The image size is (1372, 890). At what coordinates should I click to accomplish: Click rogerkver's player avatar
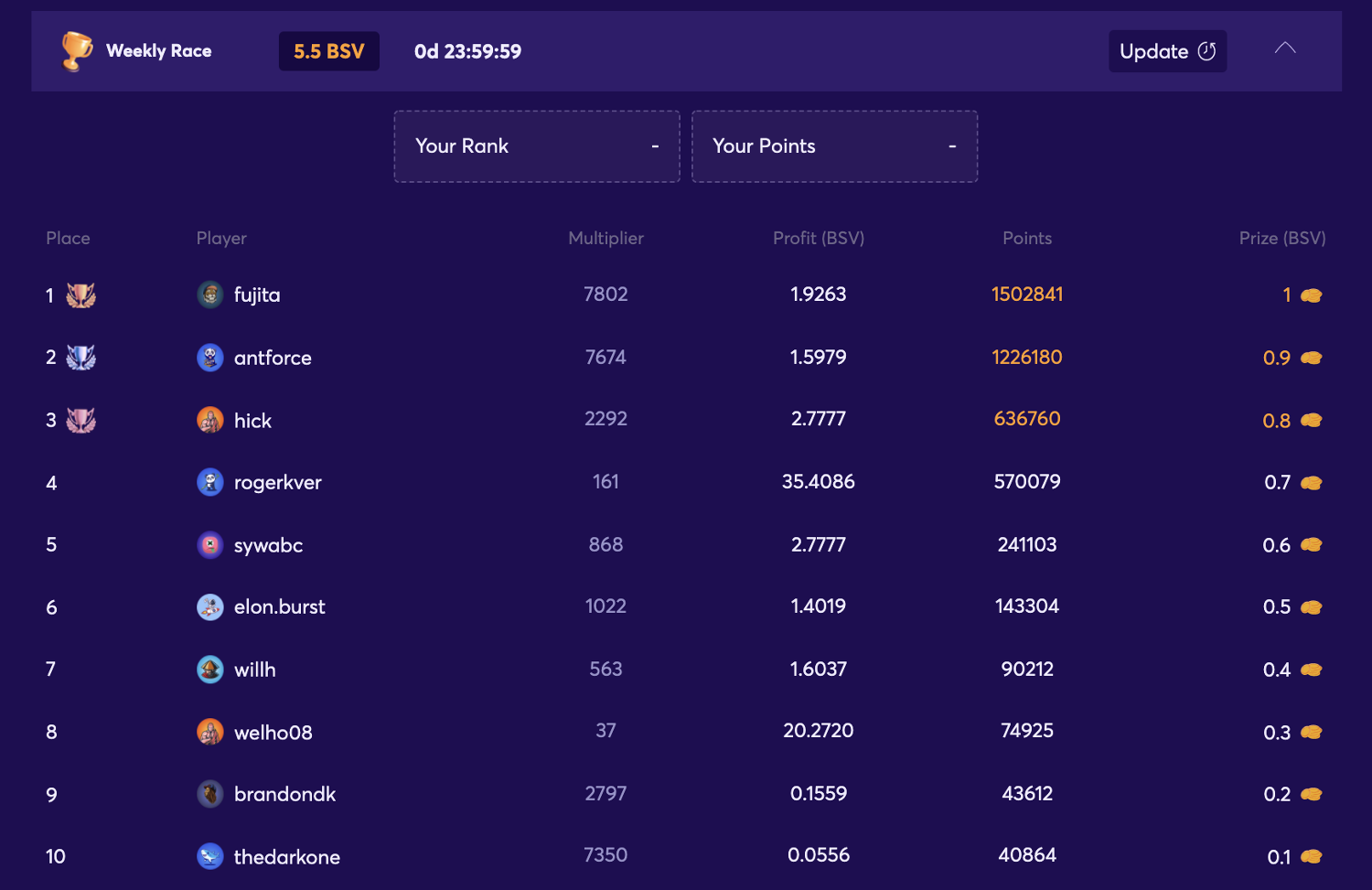click(210, 482)
